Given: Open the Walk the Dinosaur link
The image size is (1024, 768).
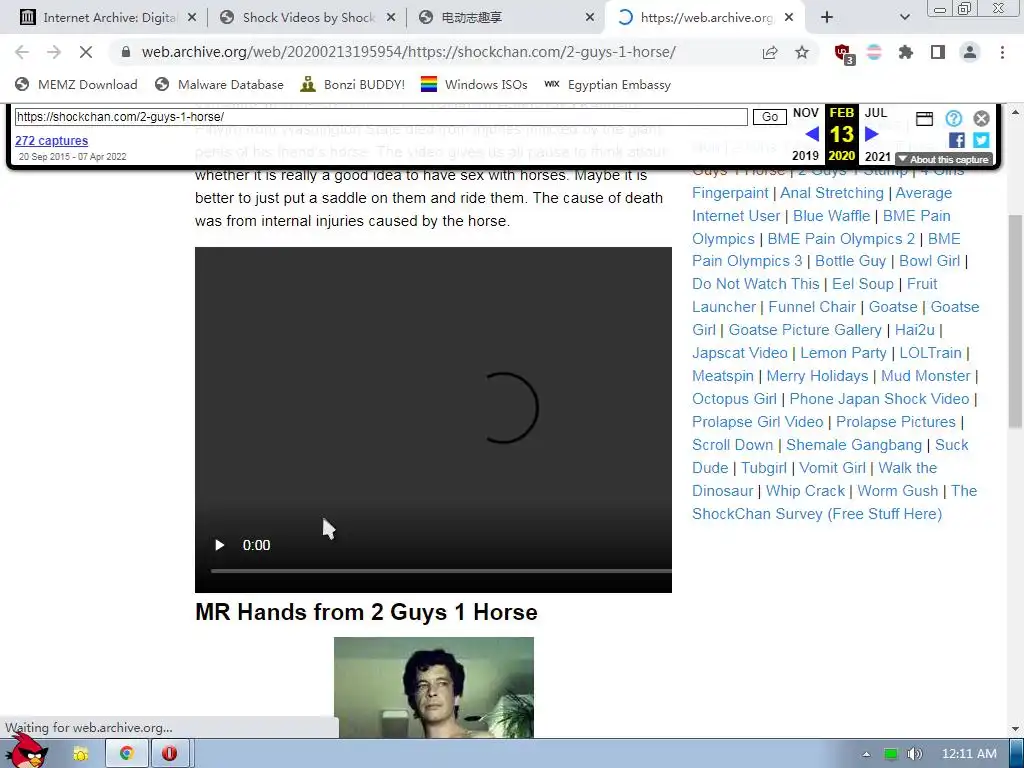Looking at the screenshot, I should tap(815, 479).
